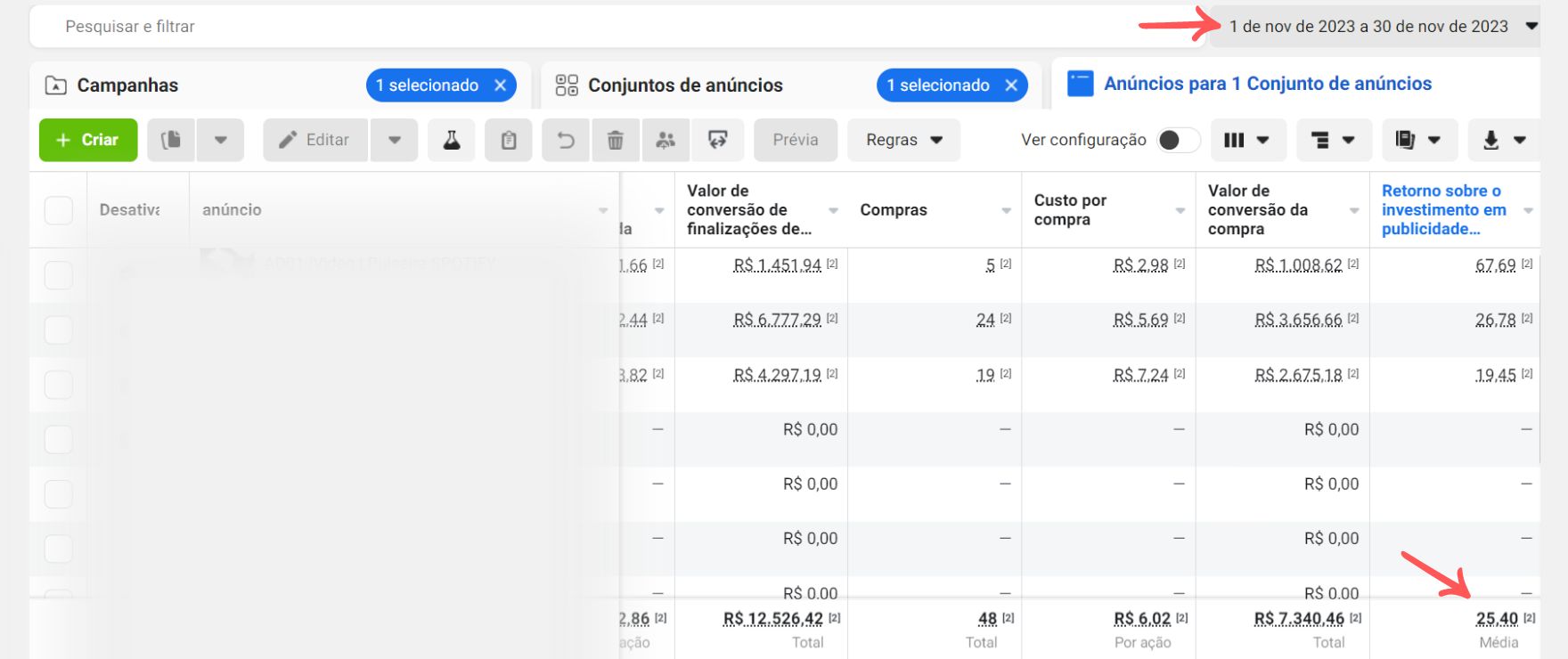This screenshot has width=1568, height=659.
Task: Expand the Regras dropdown
Action: pos(903,140)
